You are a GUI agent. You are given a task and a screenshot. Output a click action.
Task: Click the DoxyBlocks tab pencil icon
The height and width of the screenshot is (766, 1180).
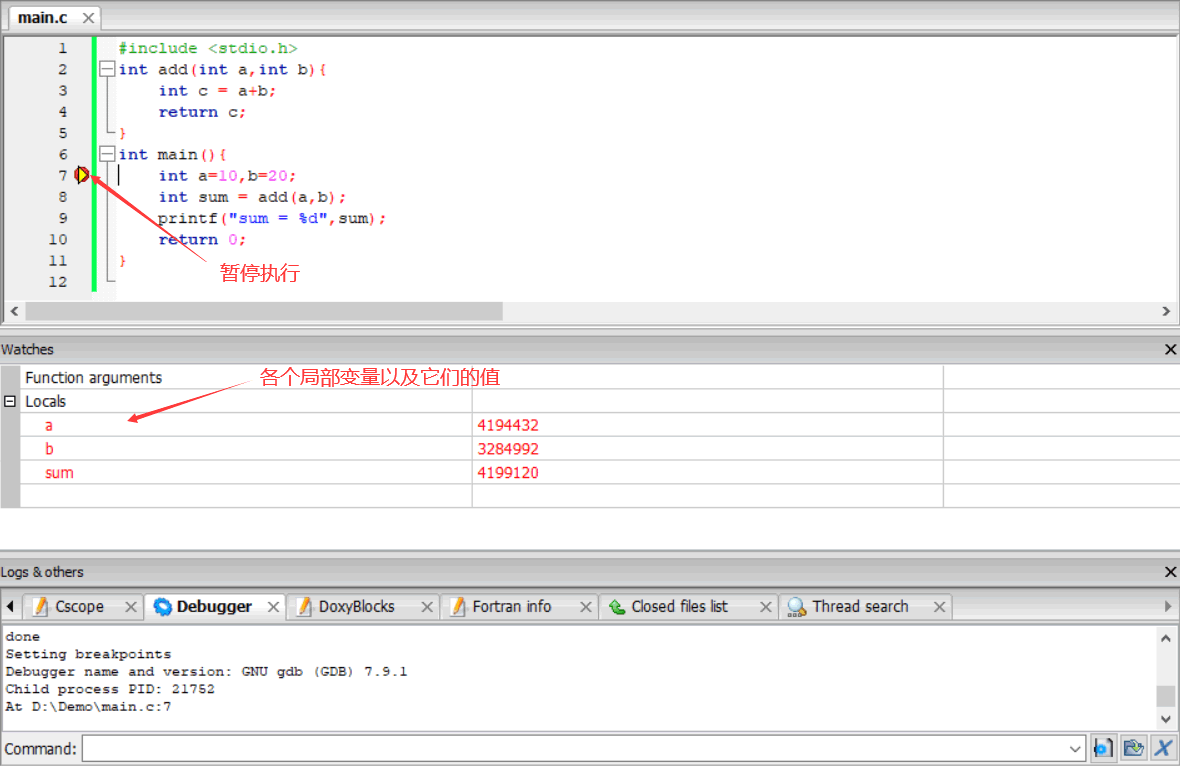[304, 606]
